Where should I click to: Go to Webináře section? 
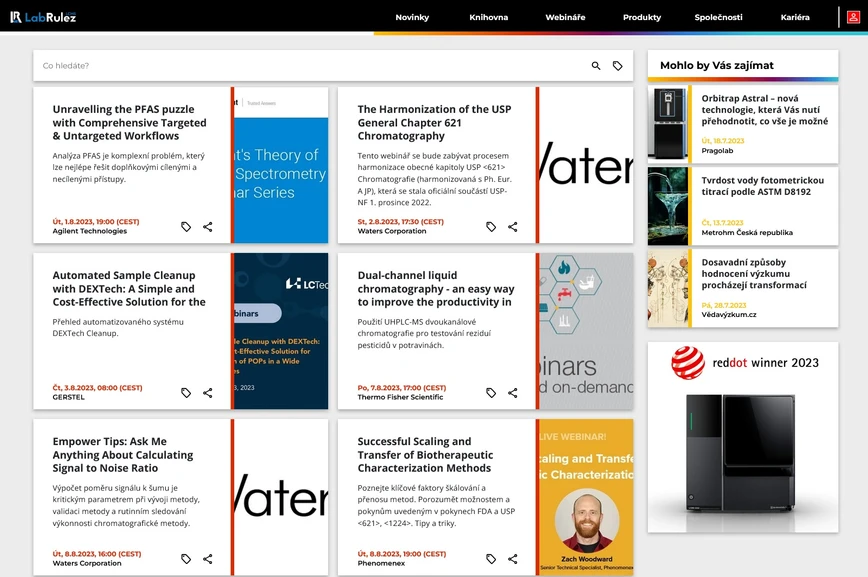(x=565, y=17)
